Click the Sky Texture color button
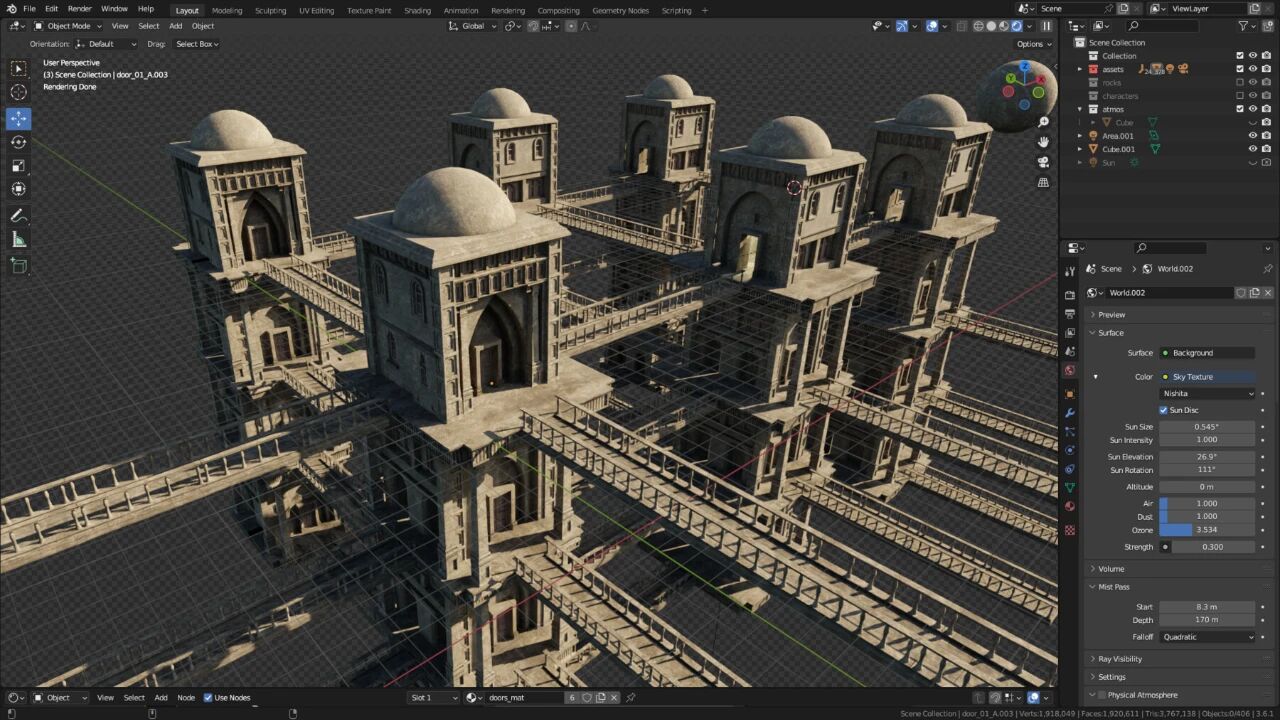1280x720 pixels. click(x=1207, y=377)
